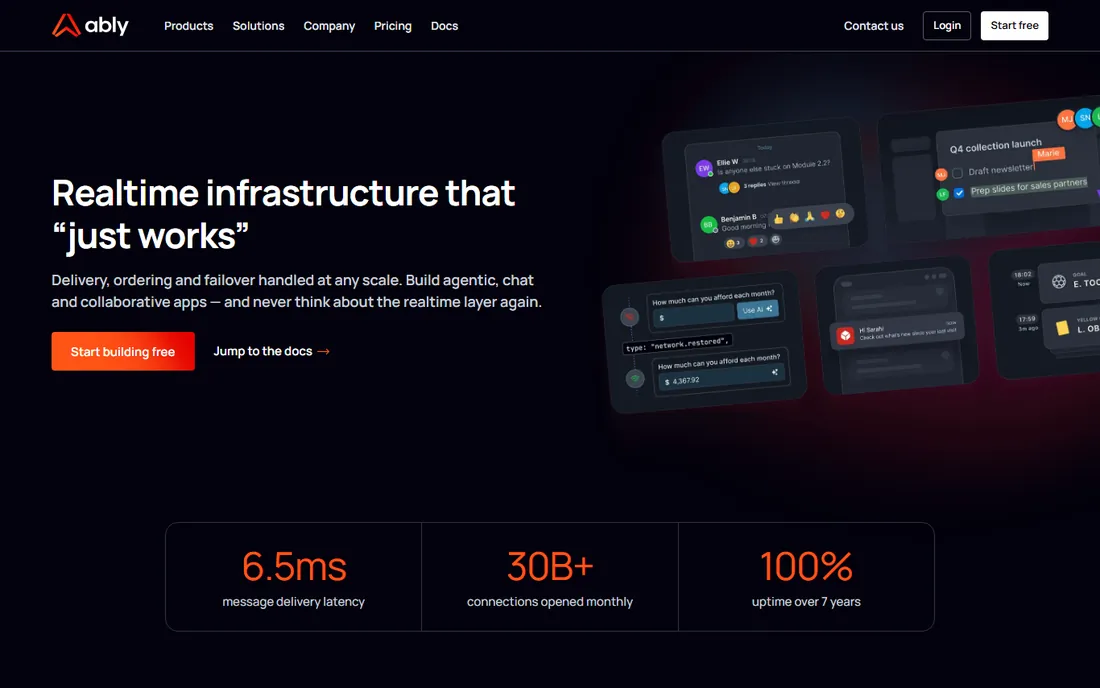The image size is (1100, 688).
Task: Click Contact us in header
Action: 873,26
